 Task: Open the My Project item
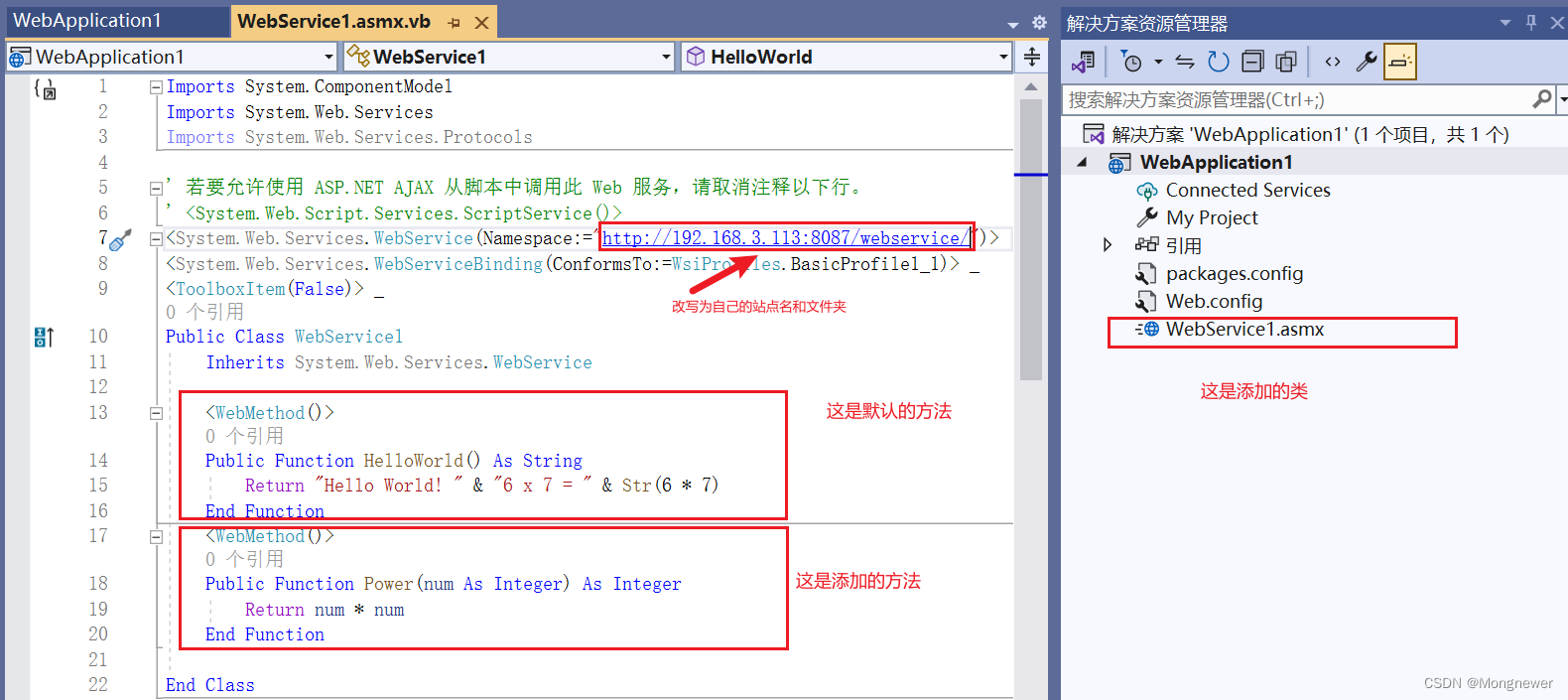[1212, 217]
